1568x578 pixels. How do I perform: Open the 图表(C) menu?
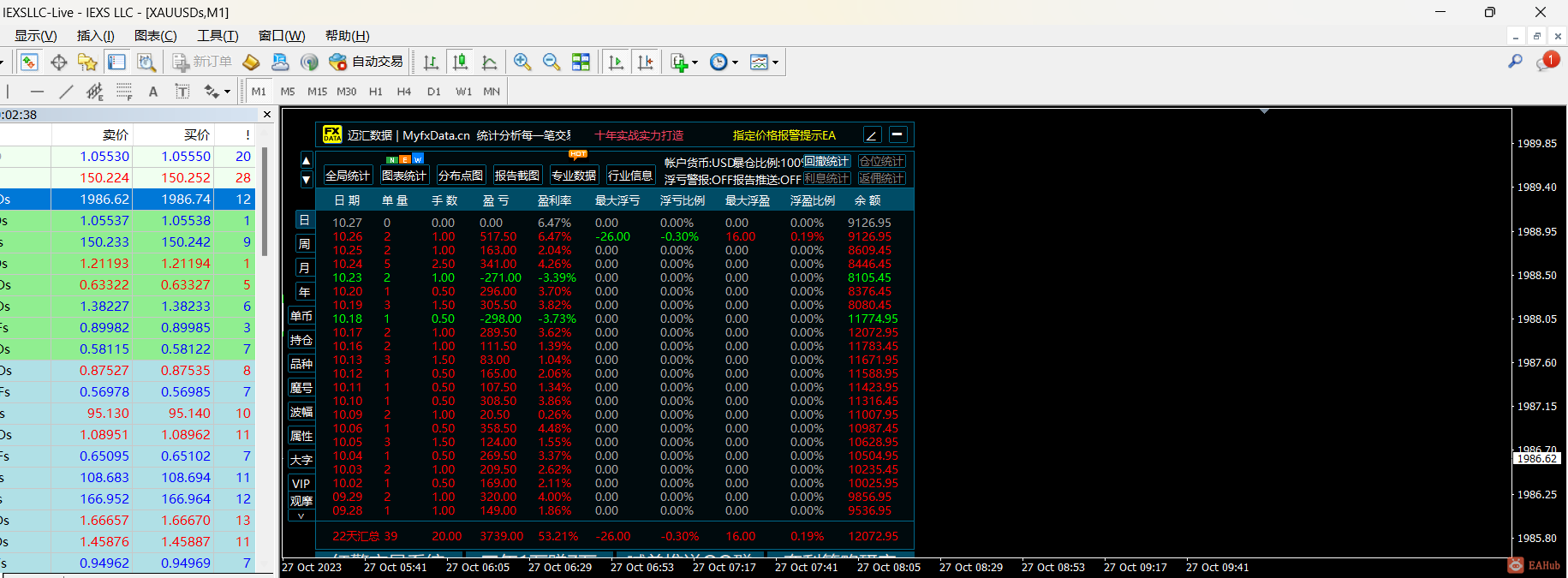coord(156,36)
